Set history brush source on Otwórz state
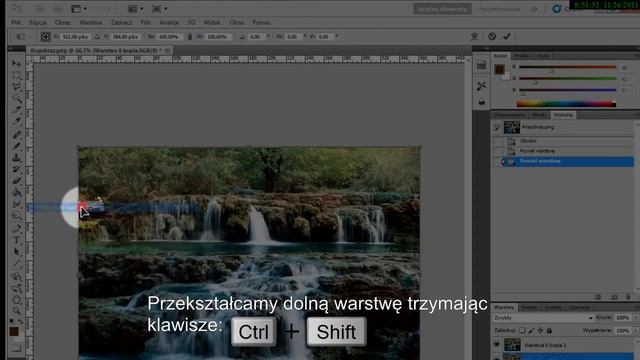 coord(497,141)
